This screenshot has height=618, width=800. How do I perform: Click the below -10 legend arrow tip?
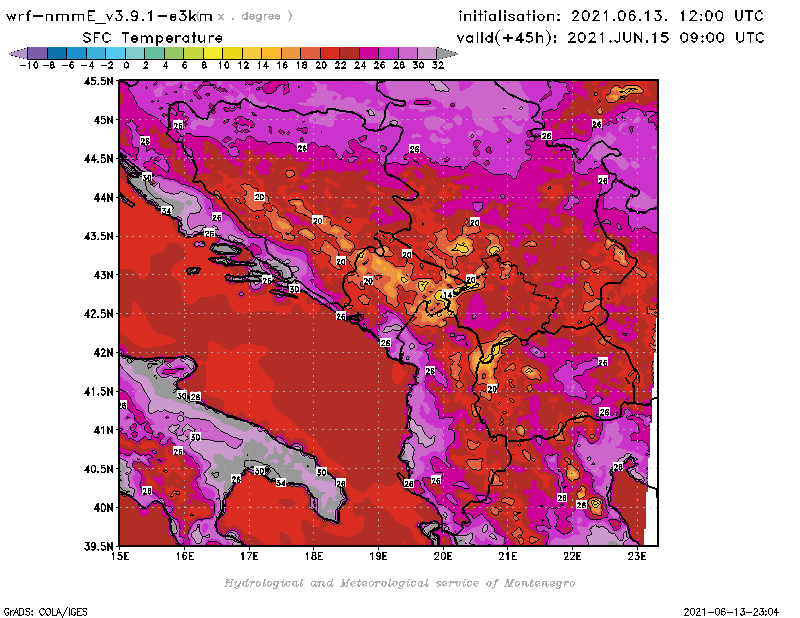(18, 53)
